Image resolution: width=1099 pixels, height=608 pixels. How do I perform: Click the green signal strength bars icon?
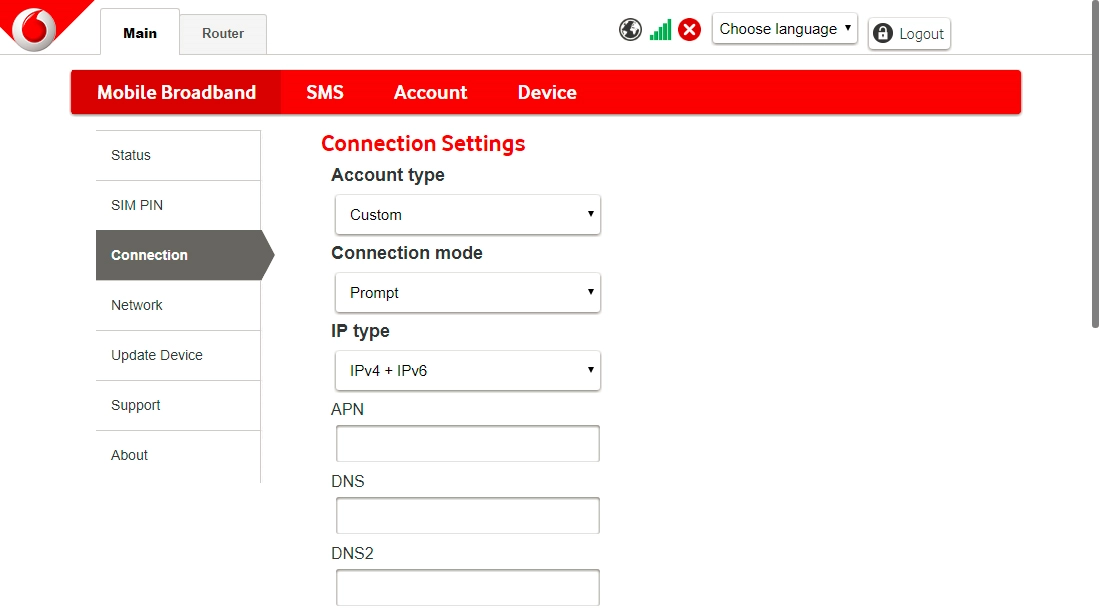[660, 30]
